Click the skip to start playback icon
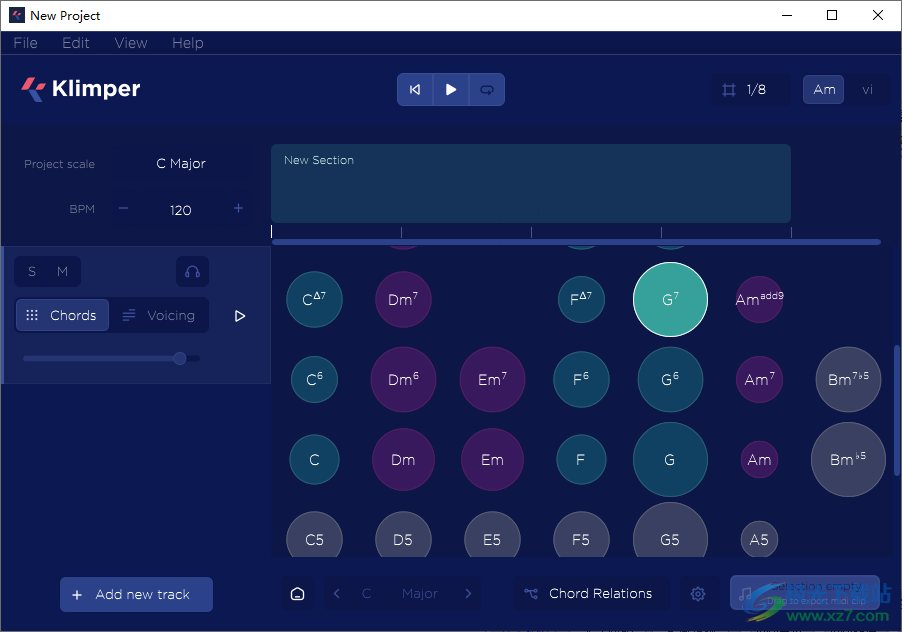Screen dimensions: 902x632 point(415,90)
